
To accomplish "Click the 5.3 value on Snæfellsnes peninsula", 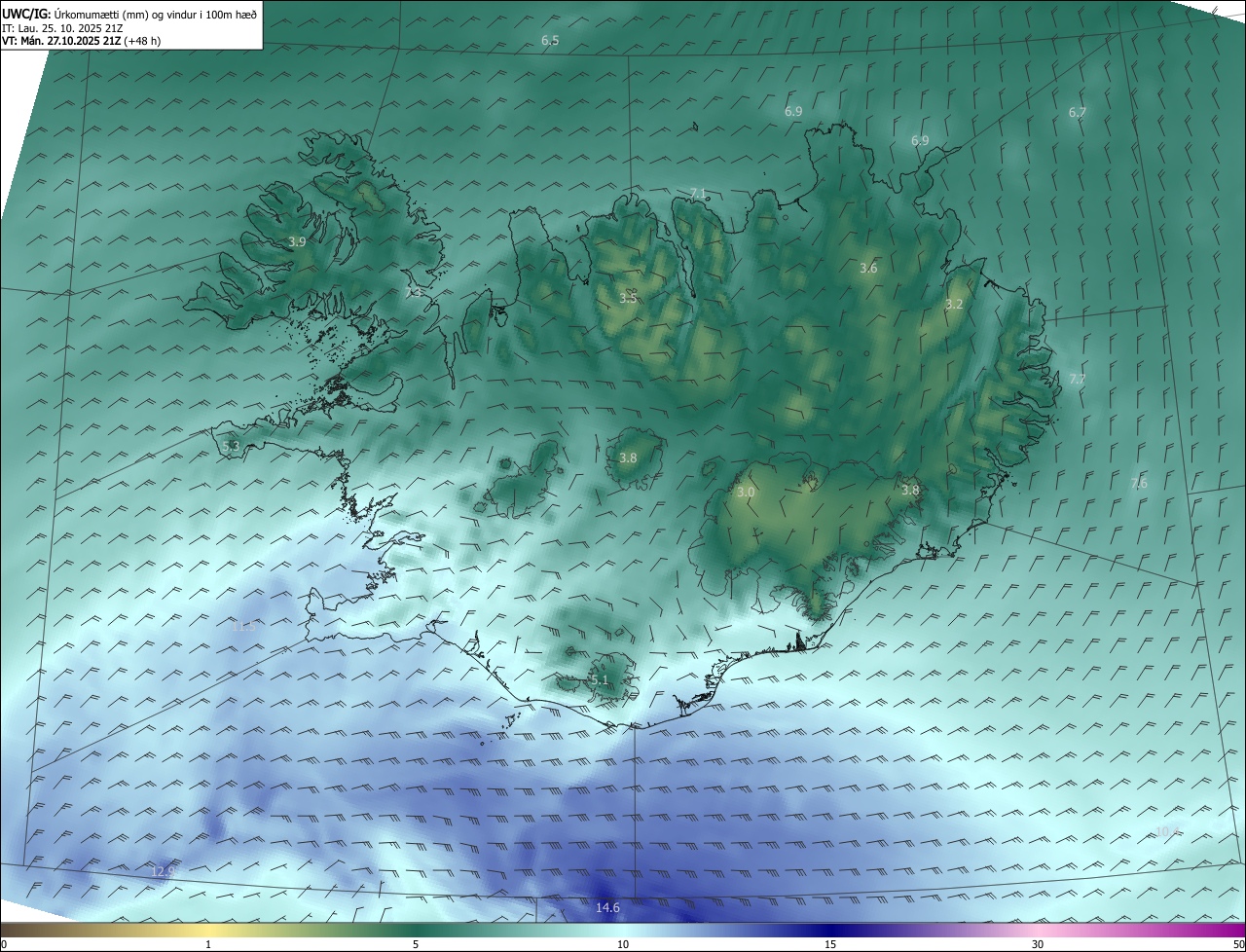I will [231, 447].
